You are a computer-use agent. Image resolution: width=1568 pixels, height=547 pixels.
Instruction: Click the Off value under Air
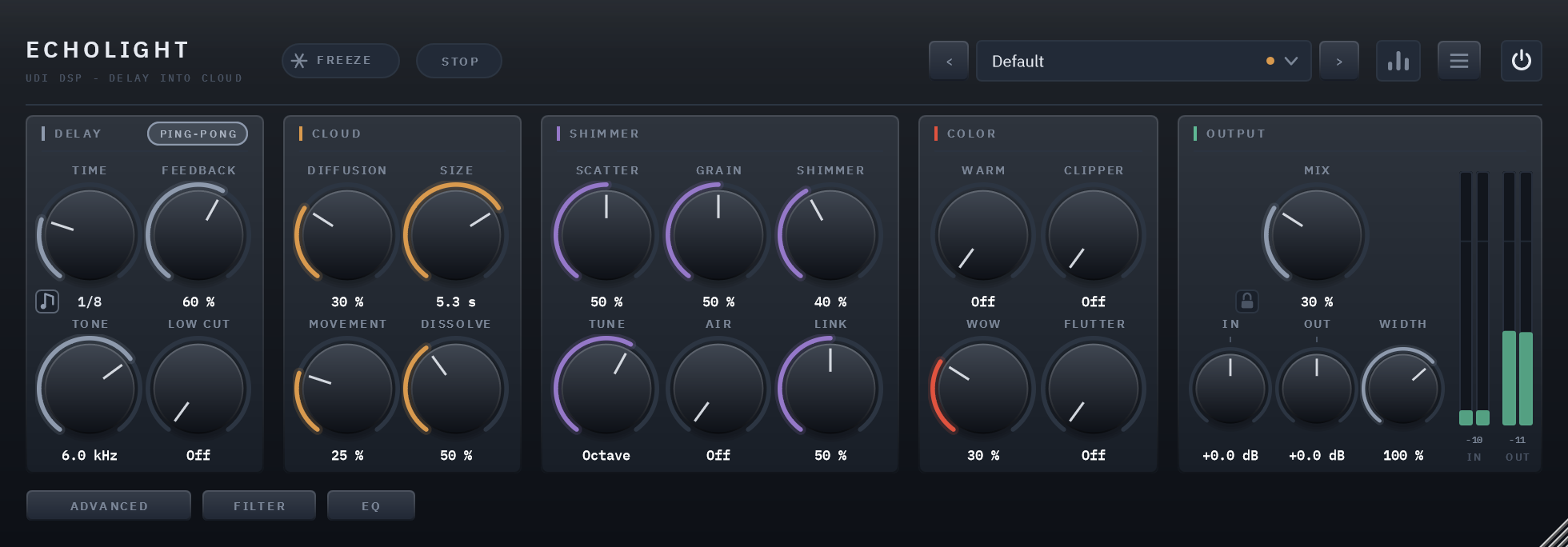[718, 455]
